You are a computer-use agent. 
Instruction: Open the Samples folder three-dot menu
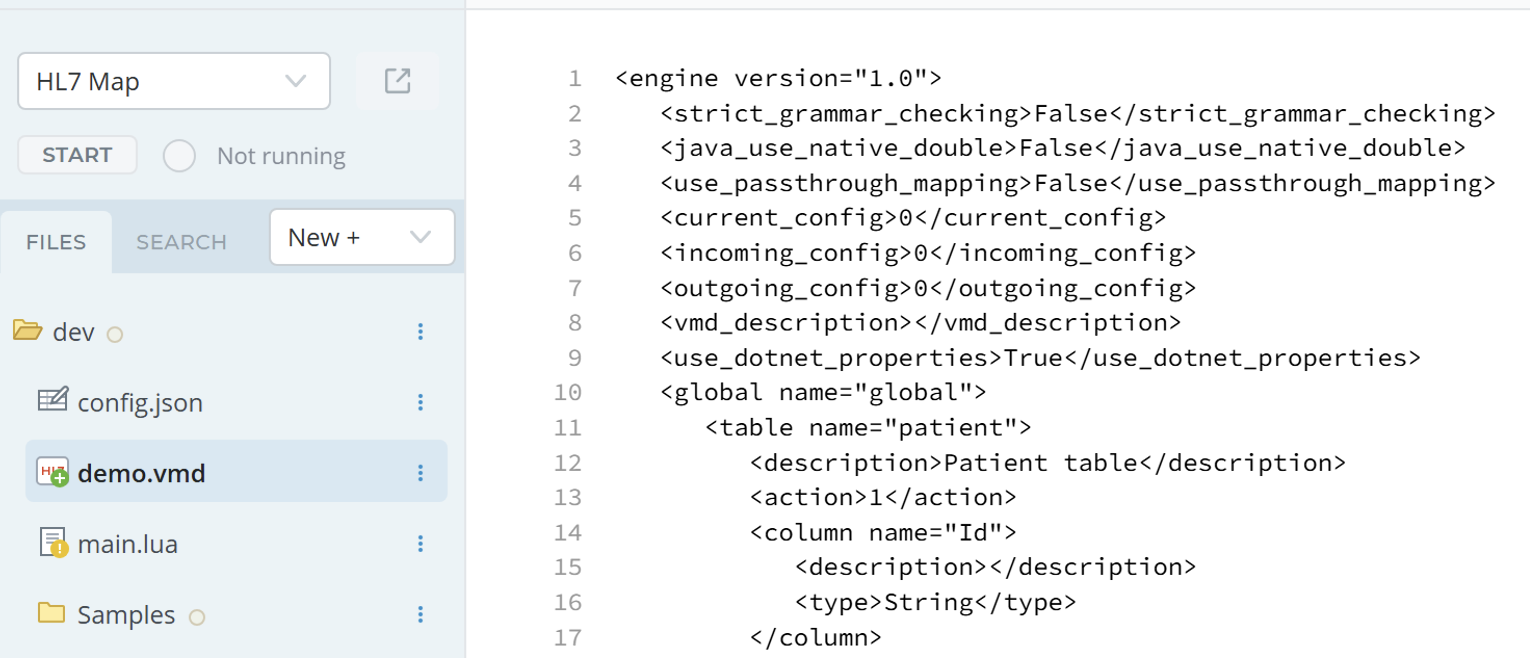point(421,614)
